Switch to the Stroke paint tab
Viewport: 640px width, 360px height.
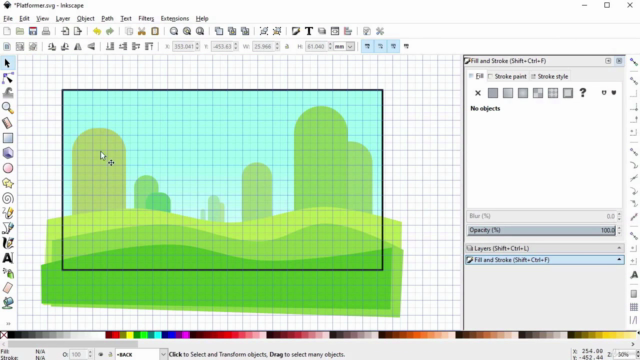pyautogui.click(x=507, y=76)
